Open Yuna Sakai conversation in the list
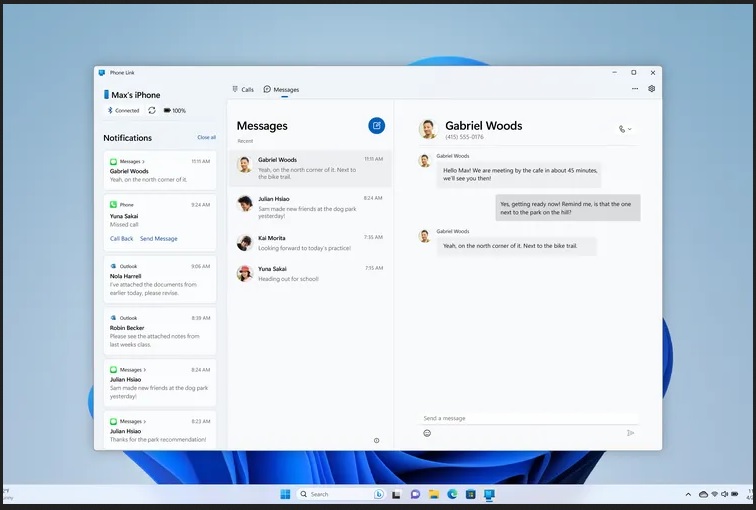Screen dimensions: 756x510 (x=310, y=273)
